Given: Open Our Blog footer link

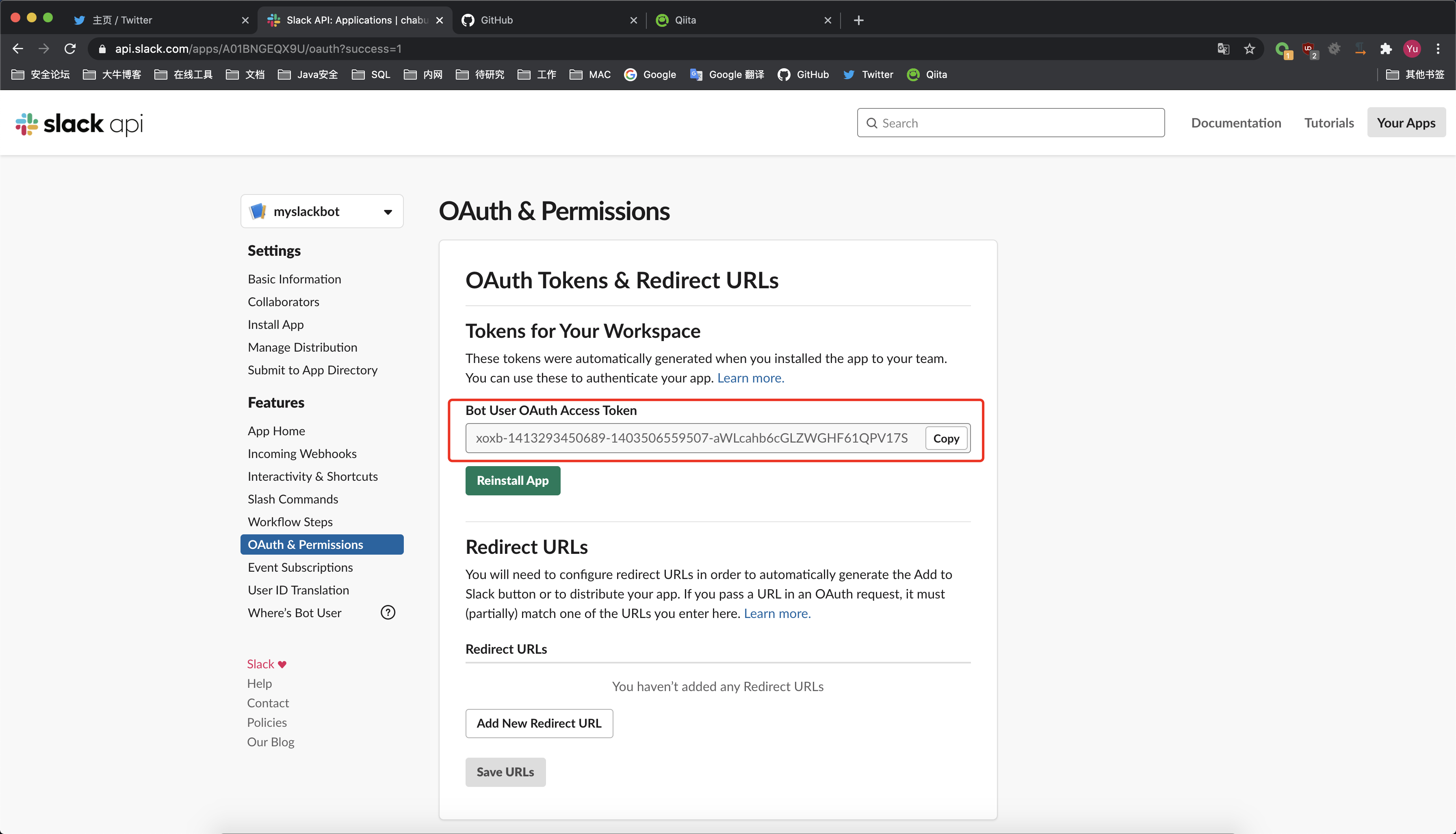Looking at the screenshot, I should [271, 742].
